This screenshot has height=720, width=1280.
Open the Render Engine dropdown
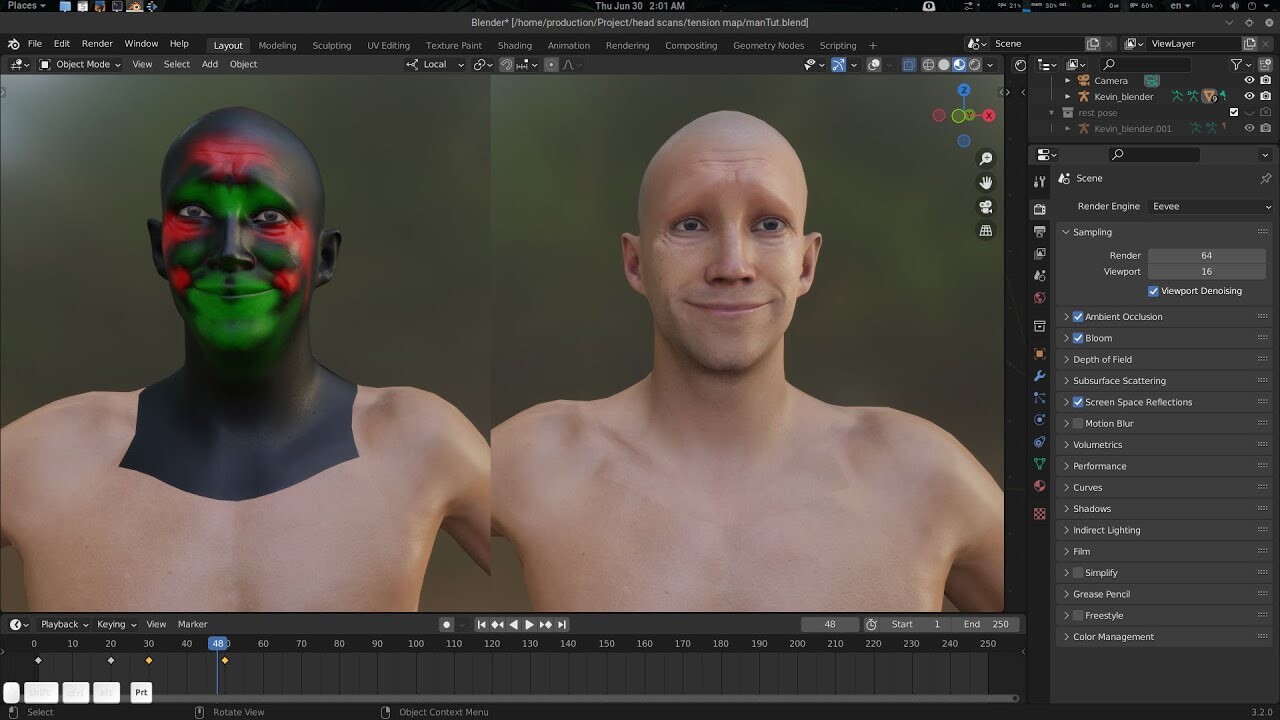1209,206
